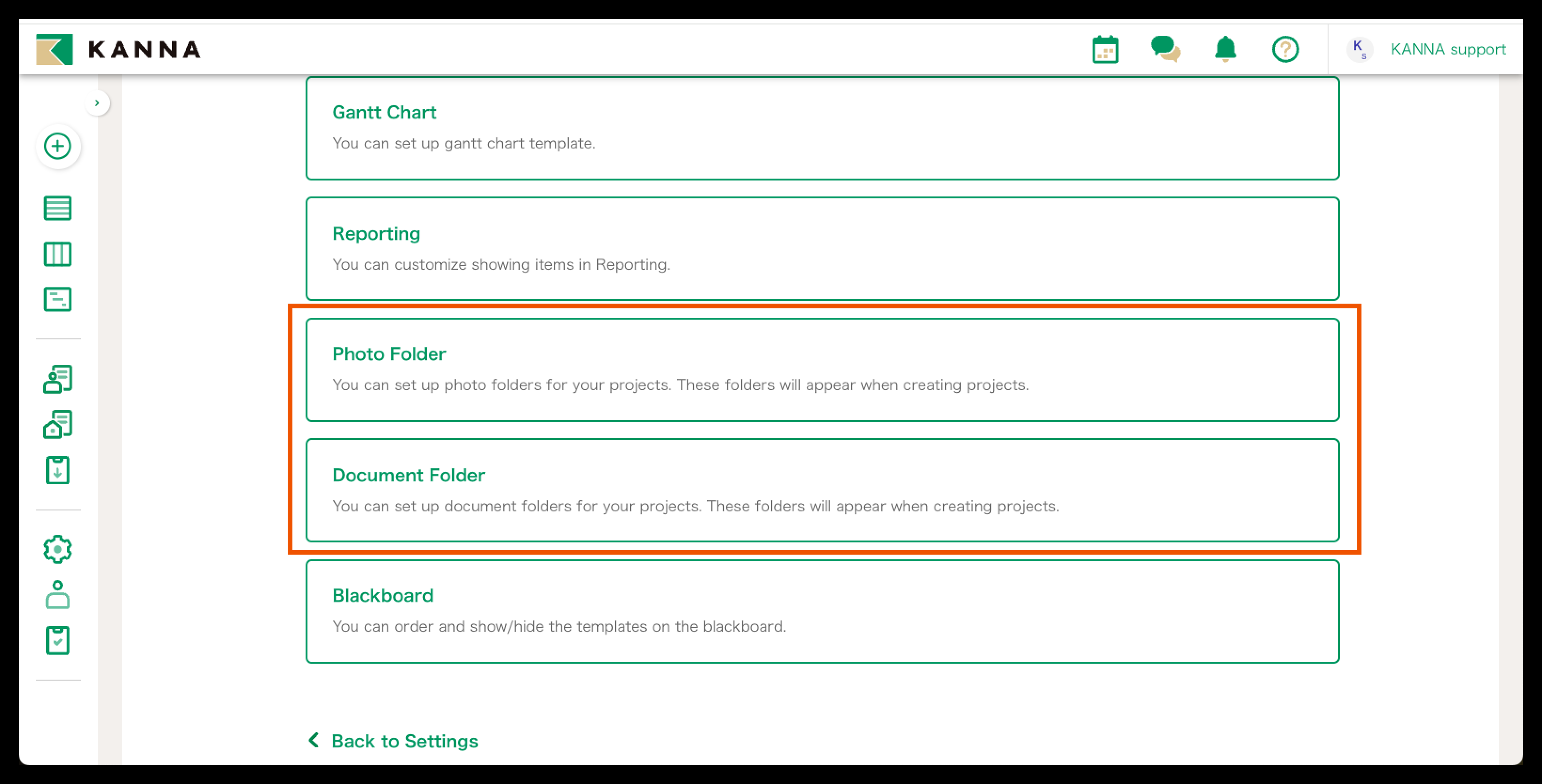Open the notifications bell
The image size is (1542, 784).
pyautogui.click(x=1225, y=49)
